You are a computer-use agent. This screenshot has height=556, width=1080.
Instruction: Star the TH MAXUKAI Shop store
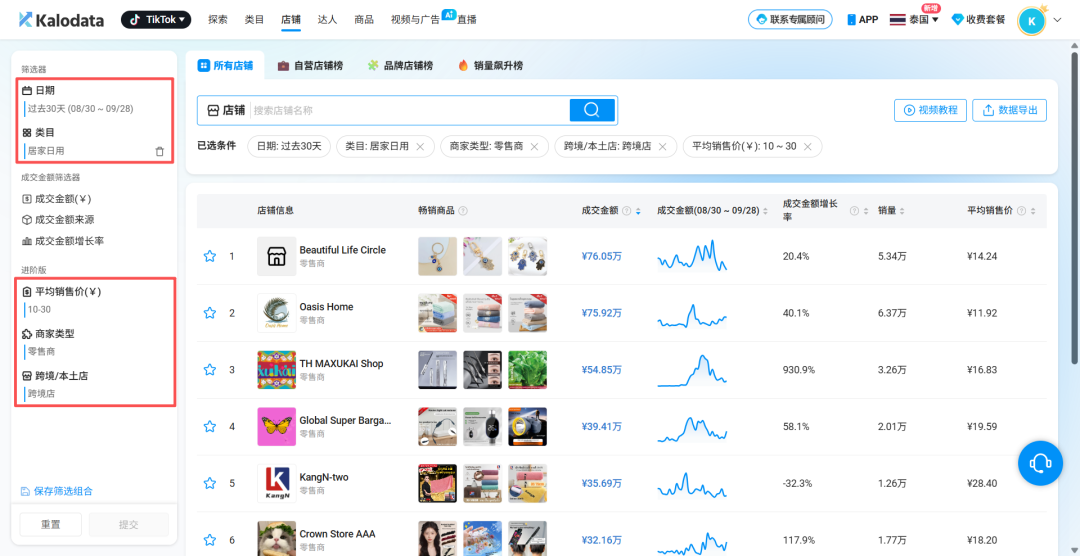tap(210, 370)
